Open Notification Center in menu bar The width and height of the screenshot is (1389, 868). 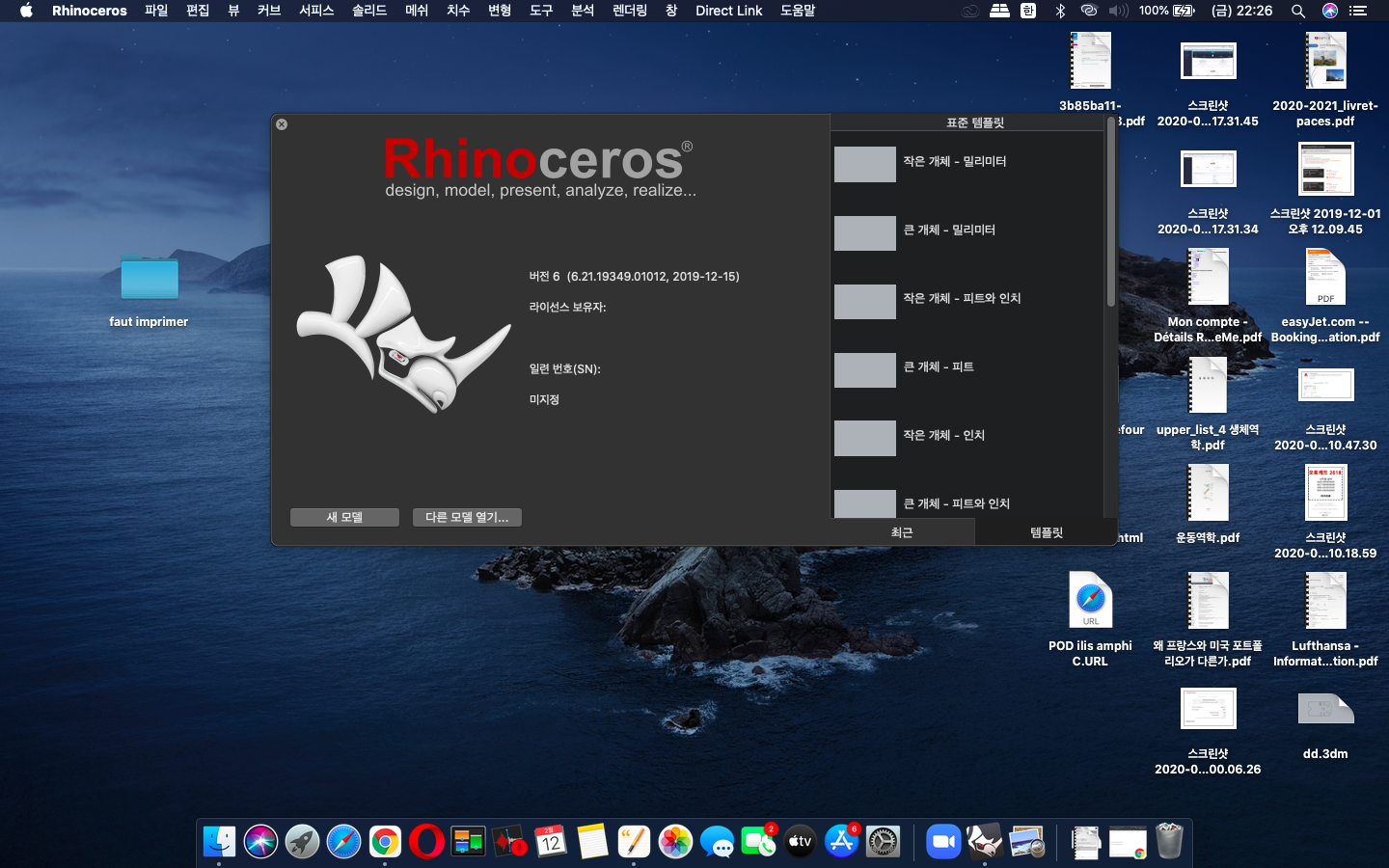[x=1358, y=11]
